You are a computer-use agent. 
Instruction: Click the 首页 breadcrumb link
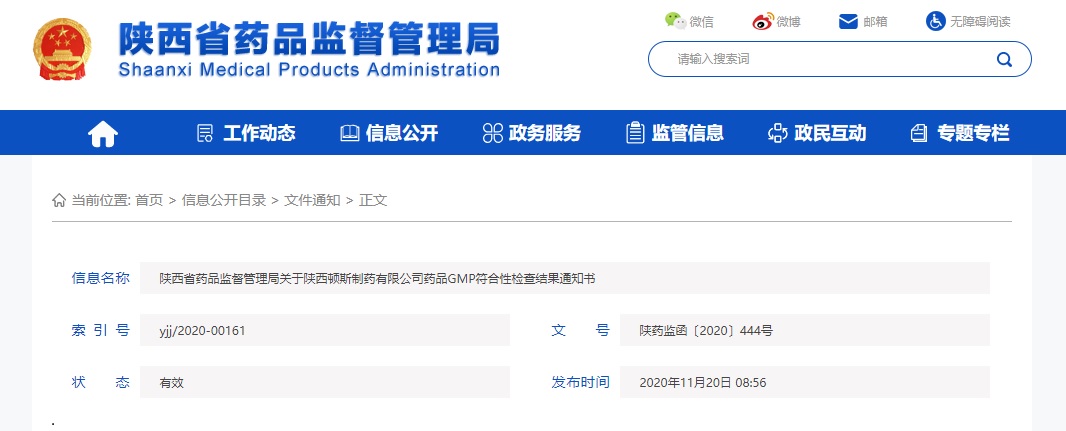click(x=149, y=200)
